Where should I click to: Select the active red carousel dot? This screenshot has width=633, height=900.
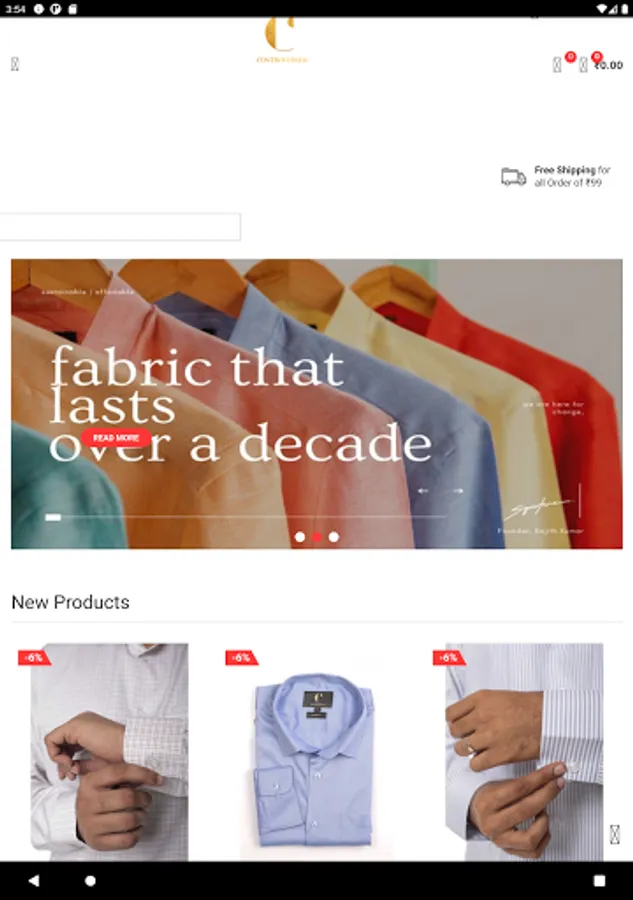317,537
